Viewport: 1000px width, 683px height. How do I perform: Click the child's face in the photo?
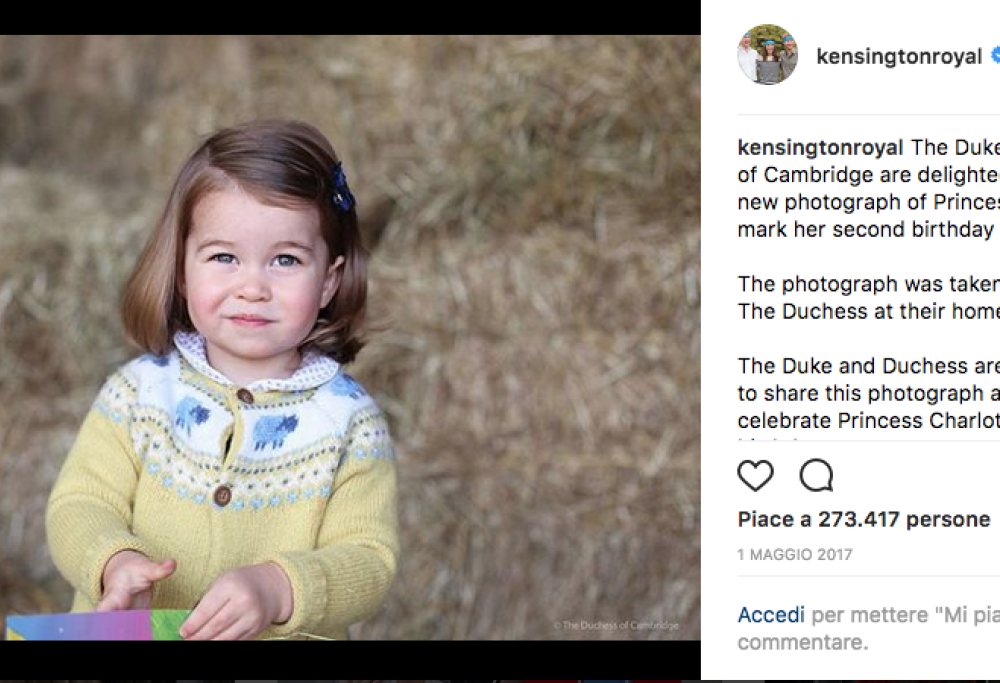point(258,275)
